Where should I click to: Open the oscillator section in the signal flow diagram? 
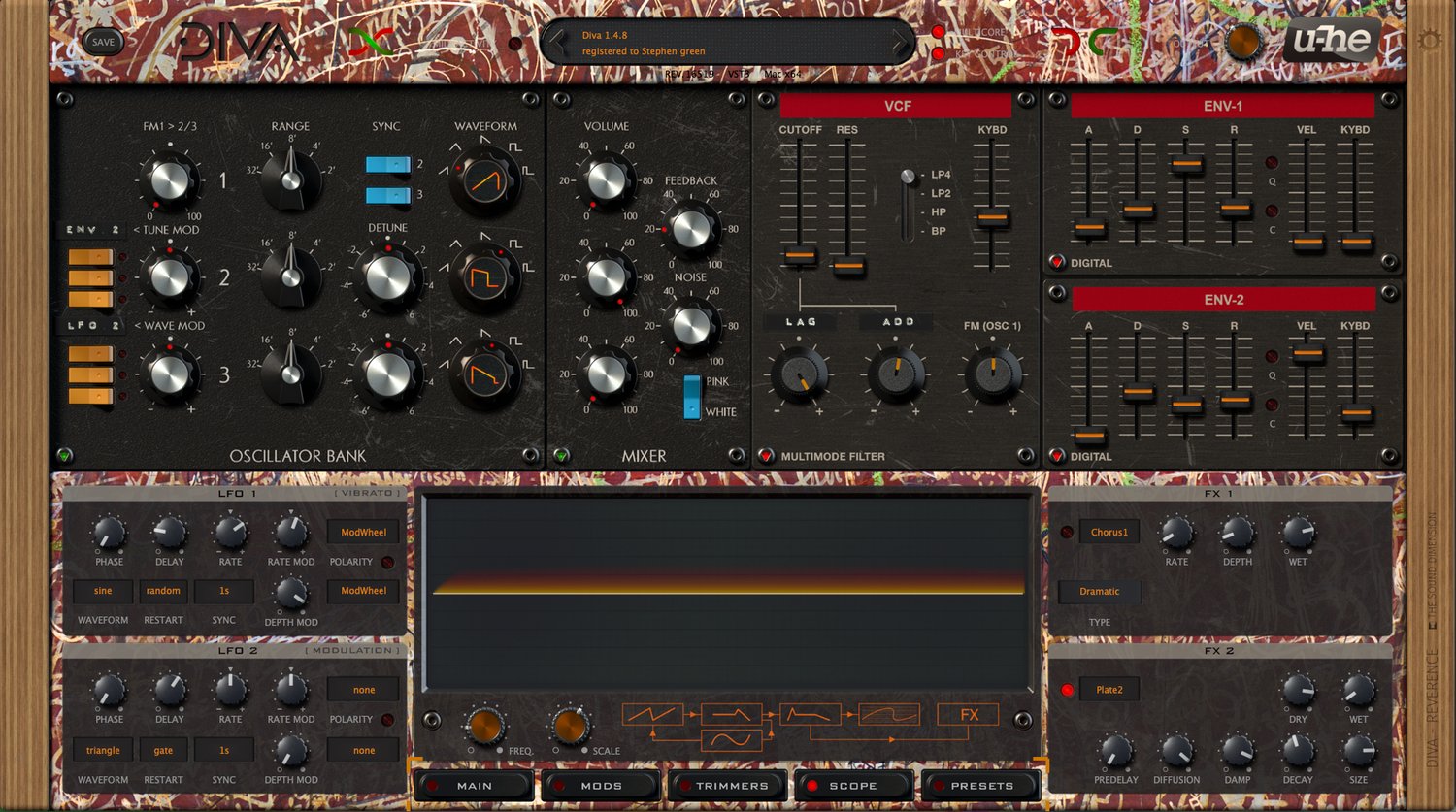pos(652,716)
